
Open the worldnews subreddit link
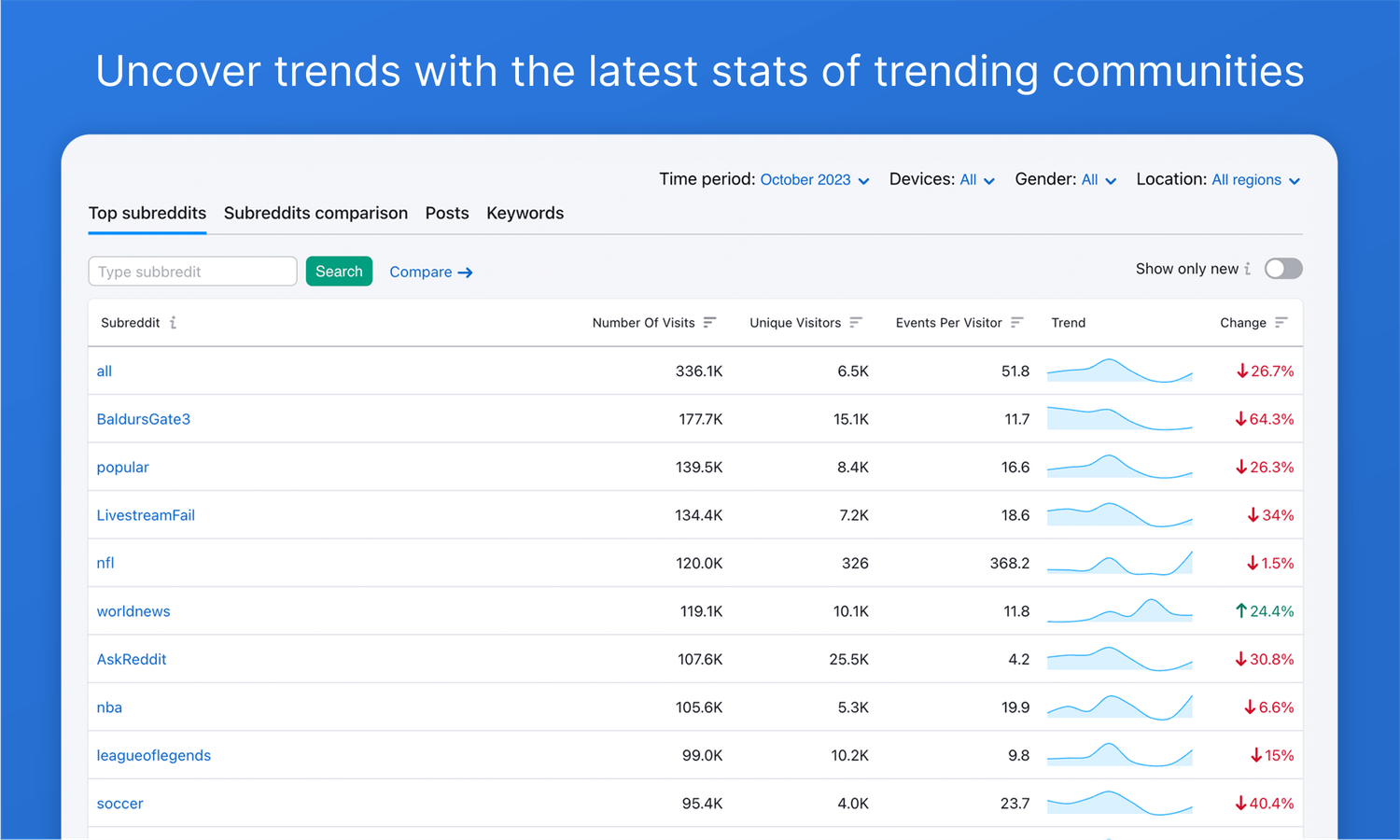(133, 611)
